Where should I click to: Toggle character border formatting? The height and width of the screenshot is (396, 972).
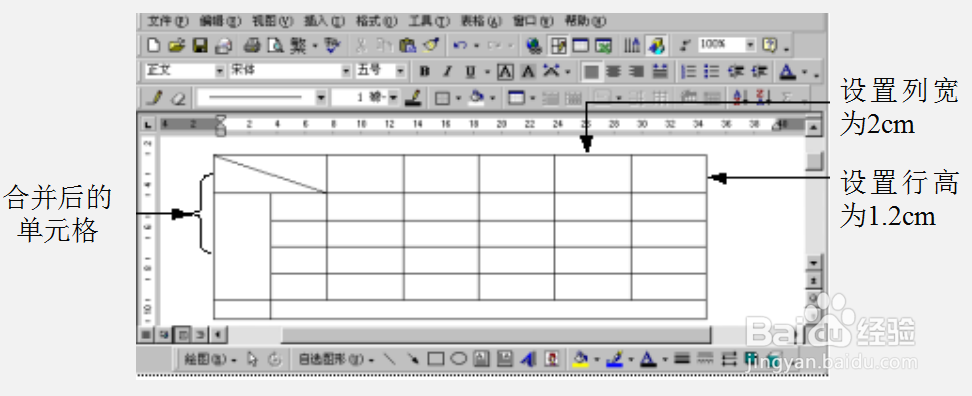505,71
